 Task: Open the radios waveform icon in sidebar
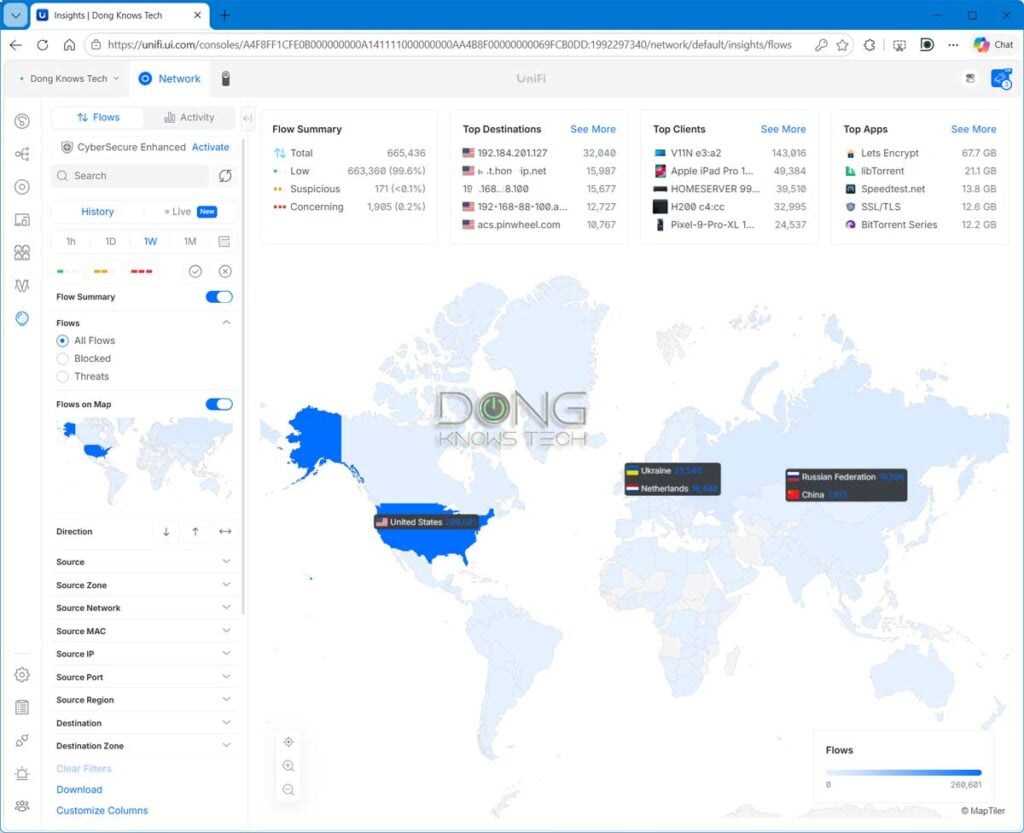pos(22,285)
